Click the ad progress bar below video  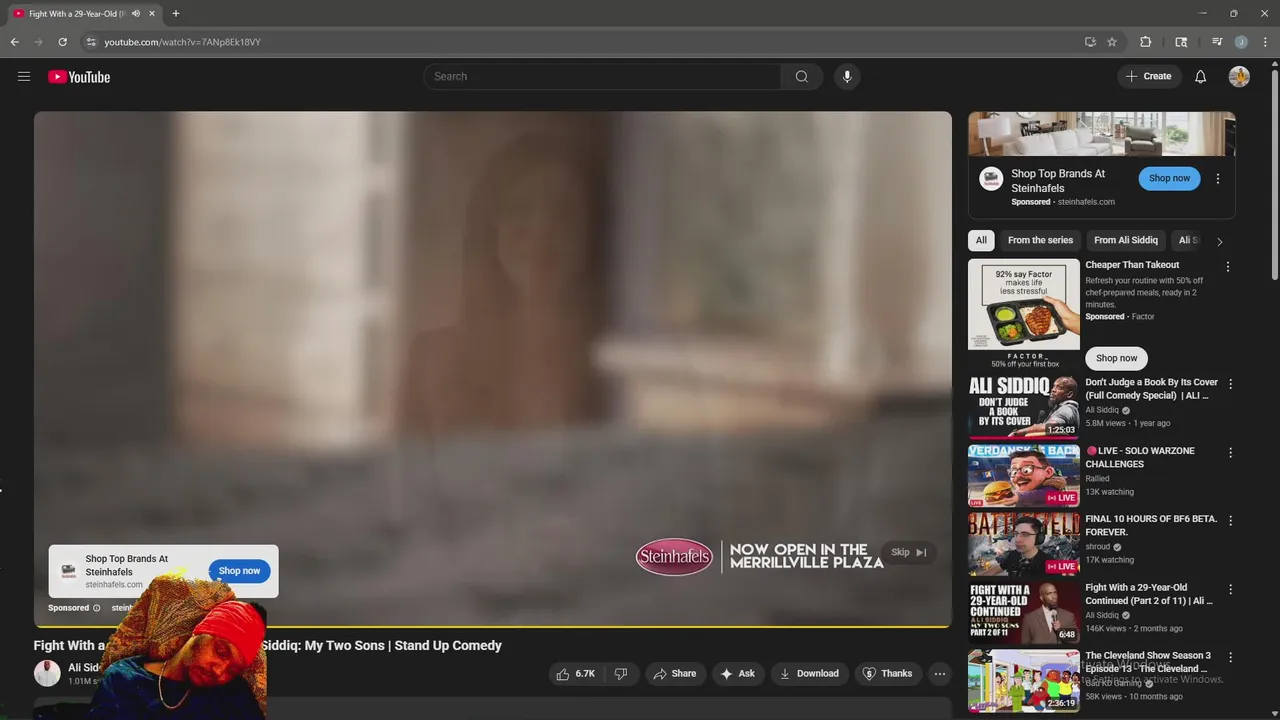pyautogui.click(x=493, y=627)
